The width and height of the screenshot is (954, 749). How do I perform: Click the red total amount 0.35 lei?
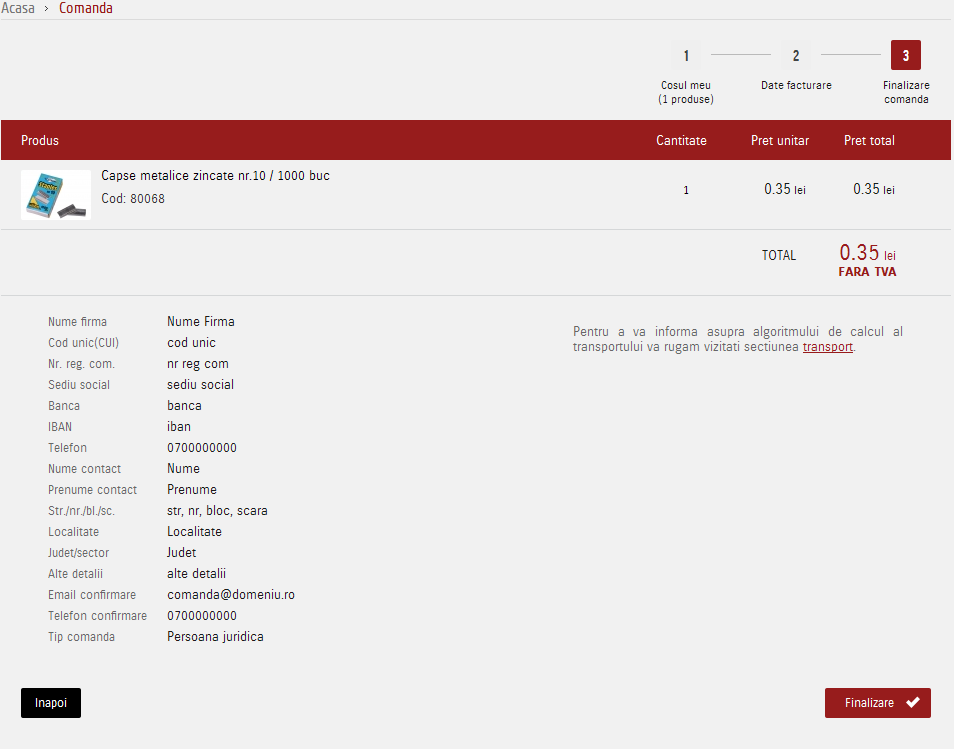(867, 253)
